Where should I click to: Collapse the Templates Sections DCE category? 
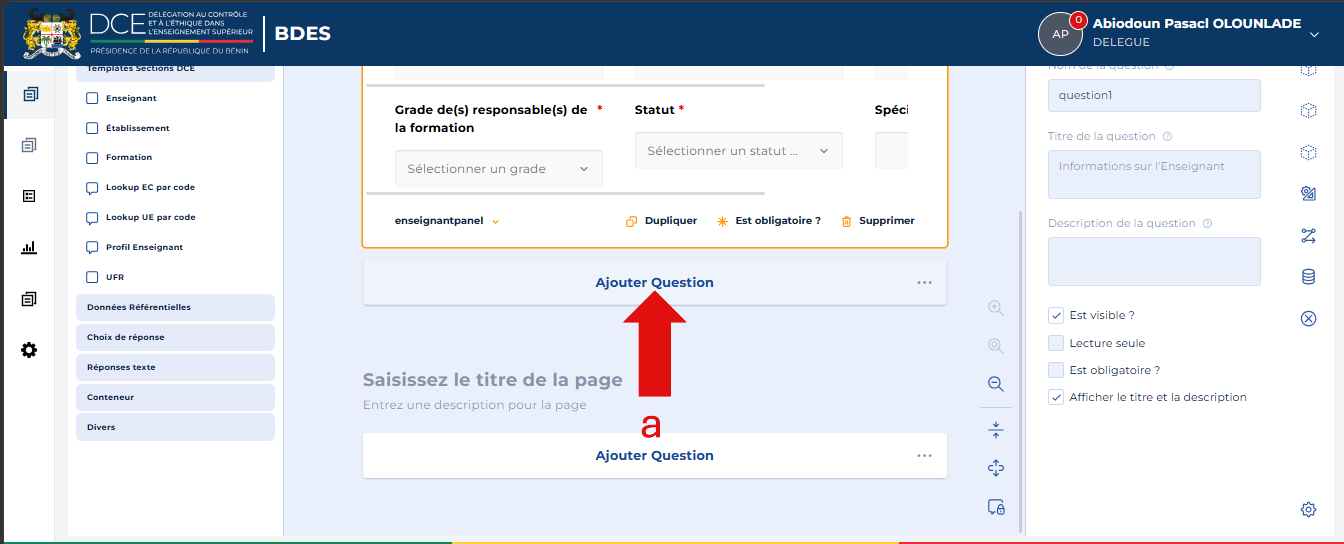175,72
